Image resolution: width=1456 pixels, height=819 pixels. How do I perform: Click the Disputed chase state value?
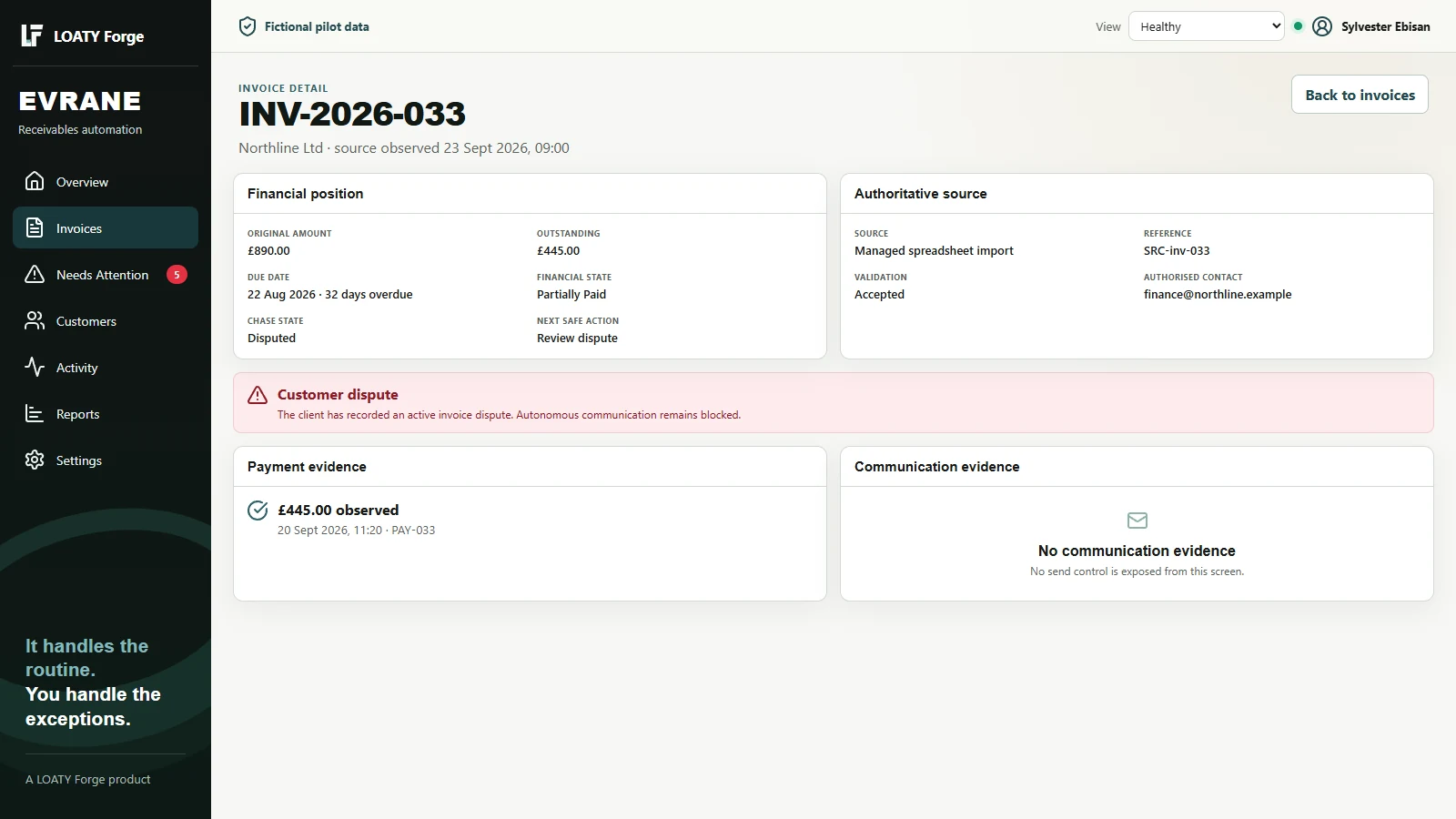click(x=271, y=339)
